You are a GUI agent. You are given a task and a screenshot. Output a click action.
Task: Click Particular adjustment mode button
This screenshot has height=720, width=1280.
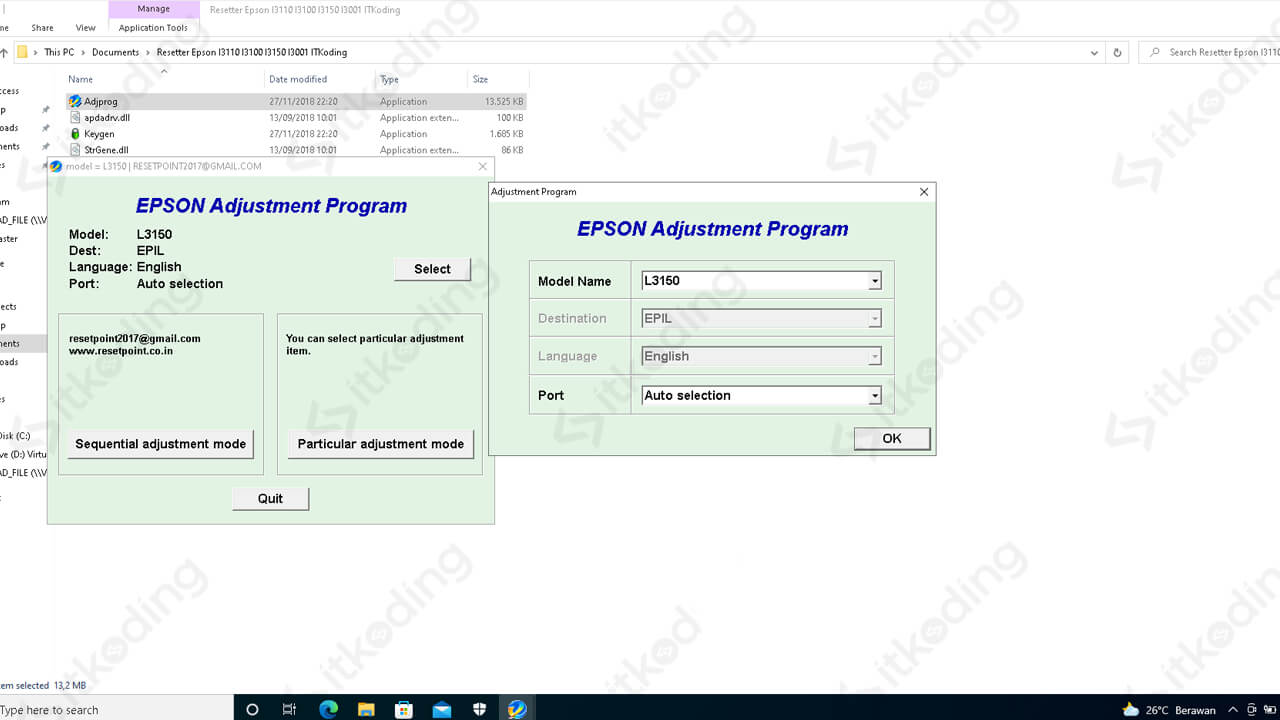point(381,444)
